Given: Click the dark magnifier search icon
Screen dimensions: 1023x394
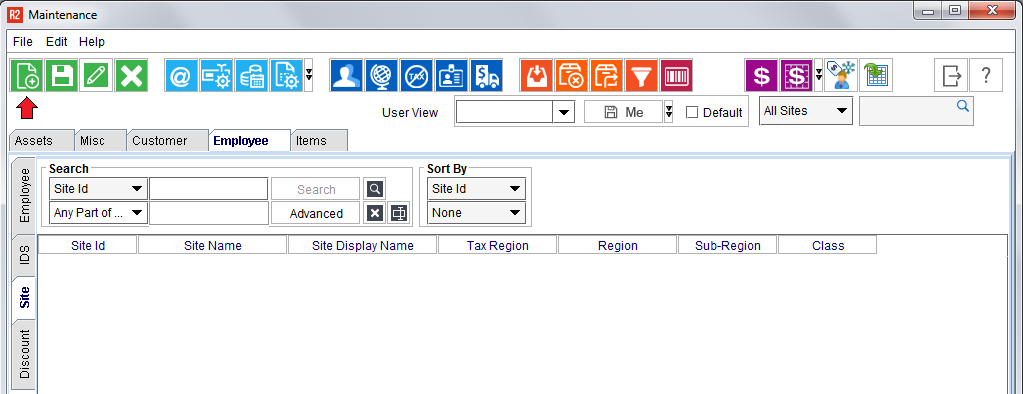Looking at the screenshot, I should [374, 189].
